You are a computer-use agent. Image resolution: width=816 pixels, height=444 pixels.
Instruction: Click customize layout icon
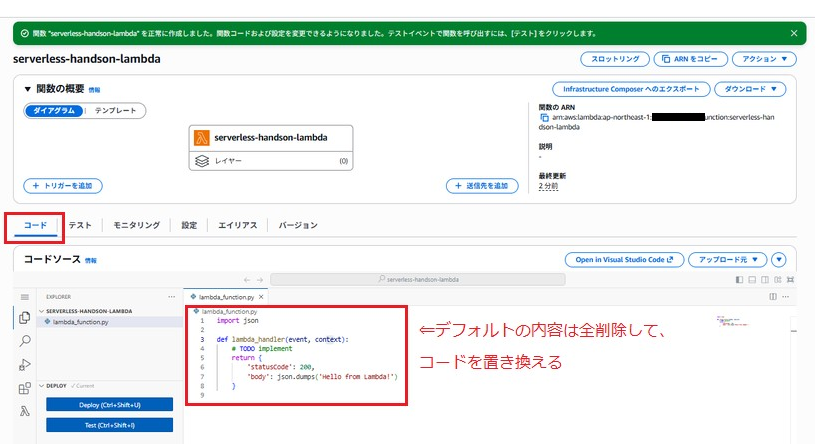(777, 280)
